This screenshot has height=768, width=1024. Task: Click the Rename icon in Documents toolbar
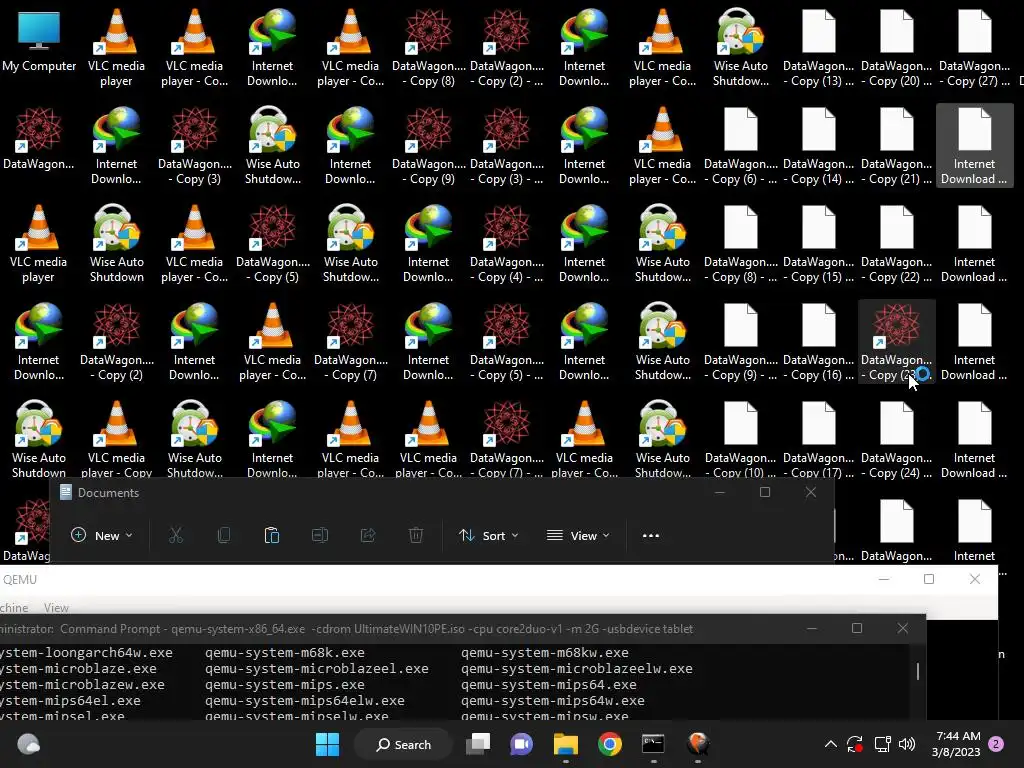pos(320,536)
